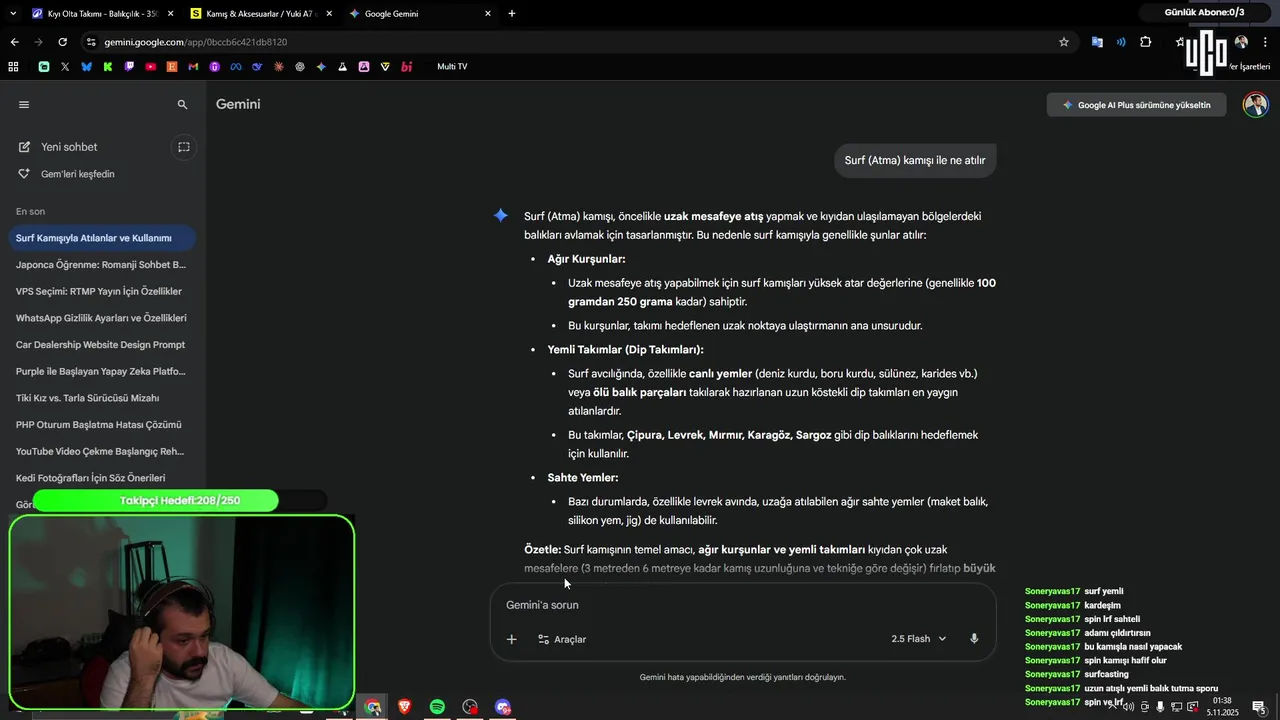Image resolution: width=1280 pixels, height=720 pixels.
Task: Click the sidebar search icon
Action: tap(182, 104)
